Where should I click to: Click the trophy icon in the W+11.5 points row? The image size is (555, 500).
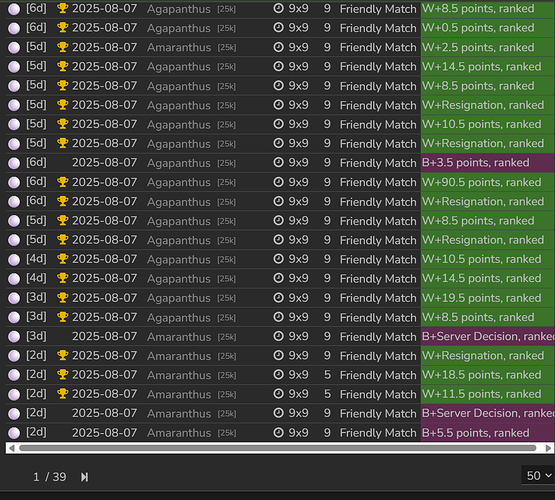coord(63,393)
